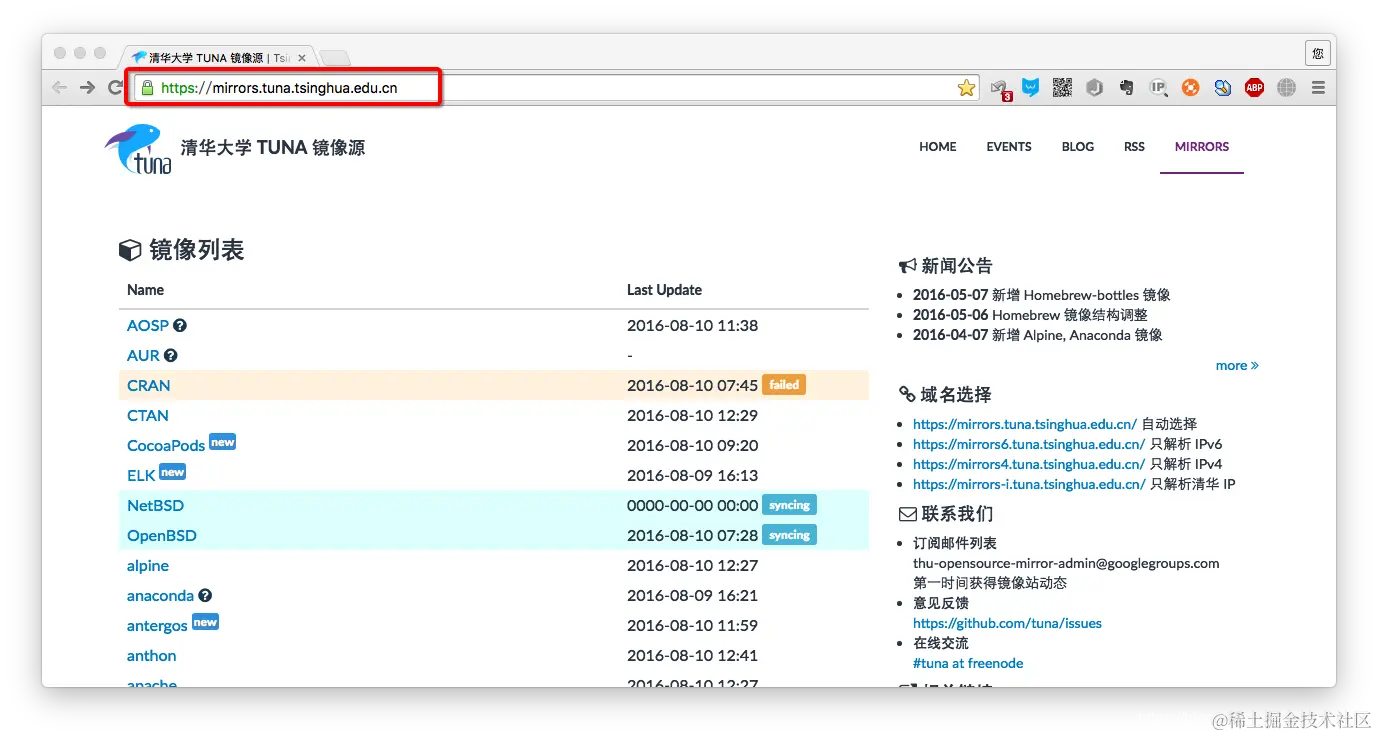Click the help icon next to AOSP
Viewport: 1378px width, 737px height.
180,325
